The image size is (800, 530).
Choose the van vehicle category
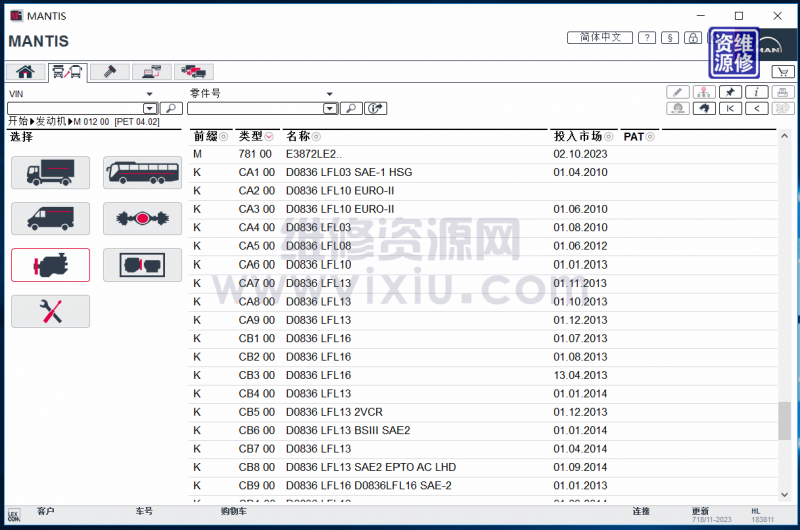[x=50, y=218]
